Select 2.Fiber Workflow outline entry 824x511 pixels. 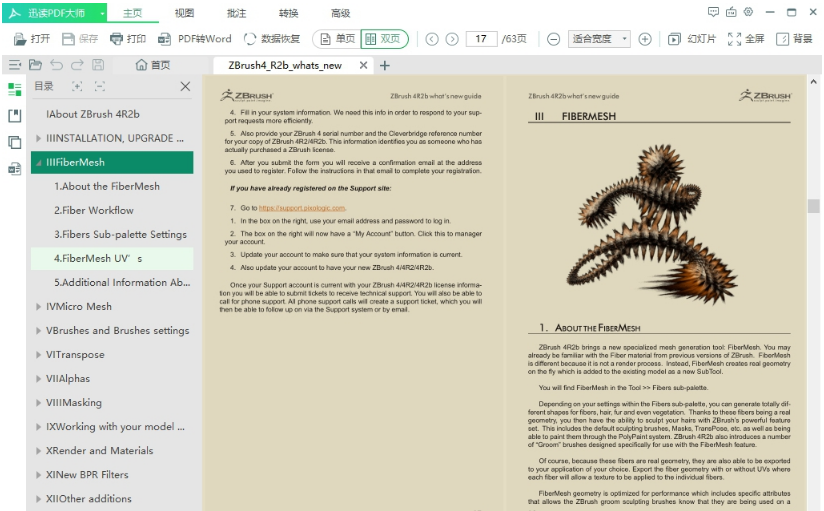[x=112, y=210]
